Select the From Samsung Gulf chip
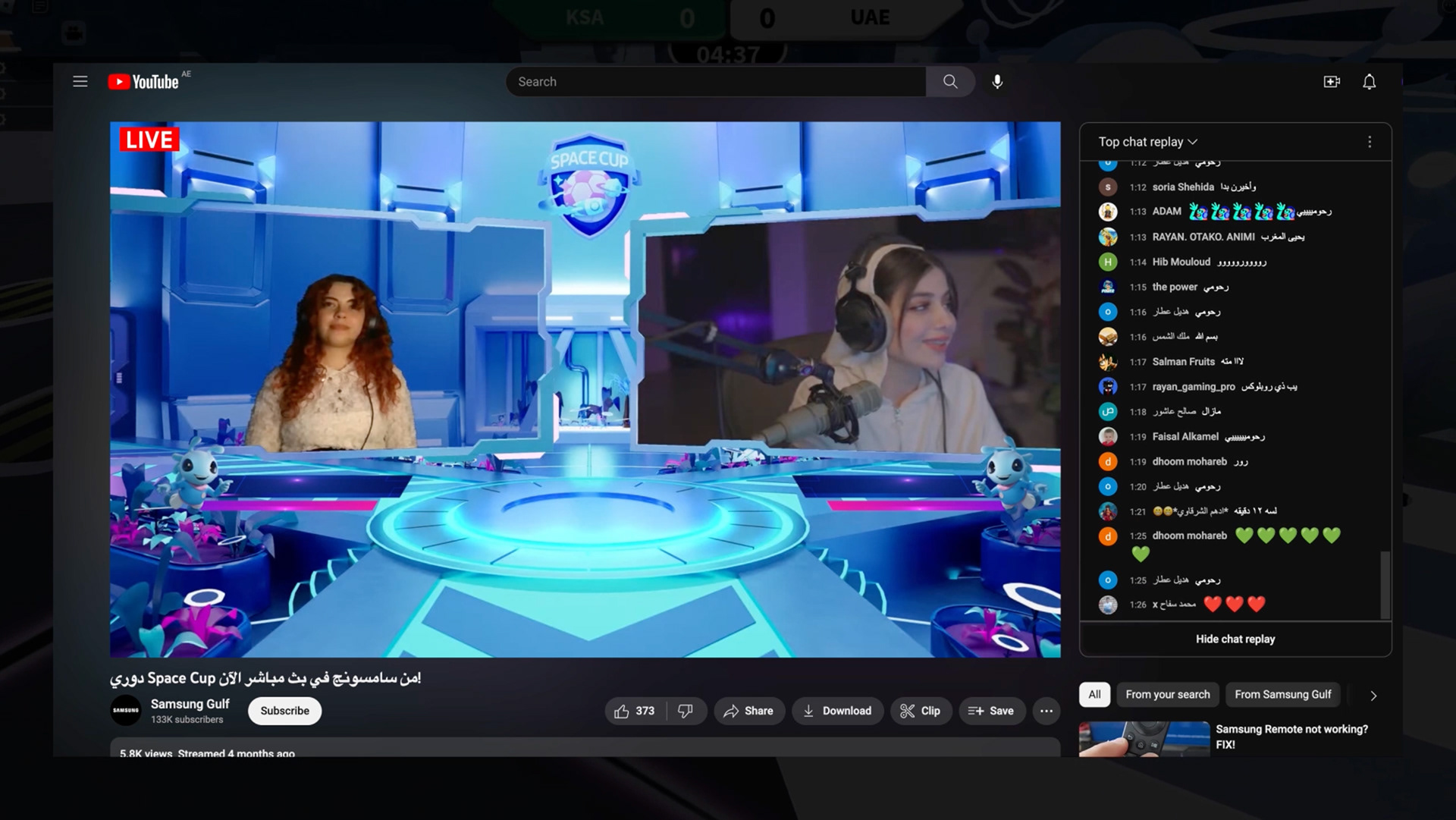 click(1282, 694)
